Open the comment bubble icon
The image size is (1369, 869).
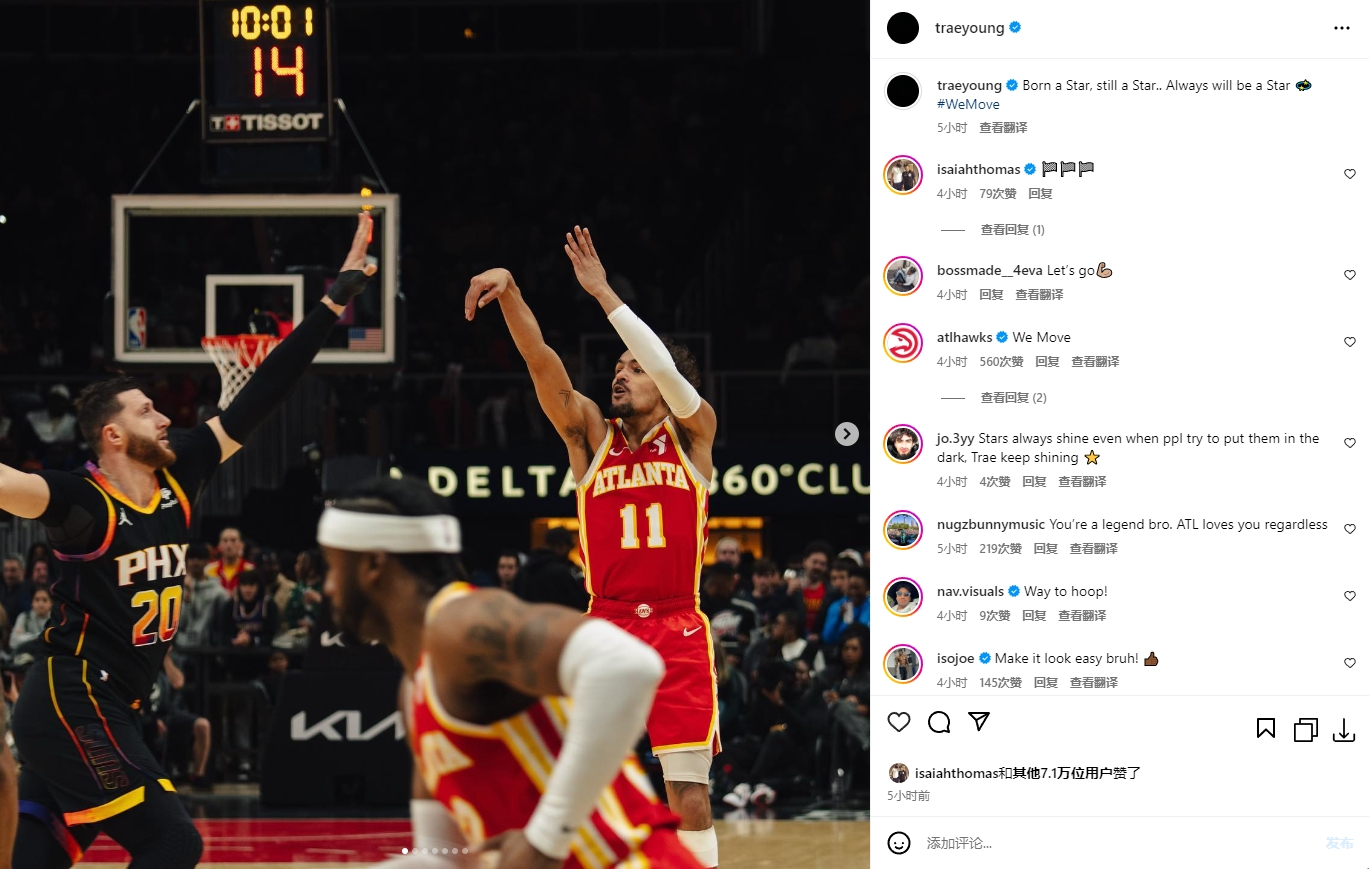click(939, 722)
